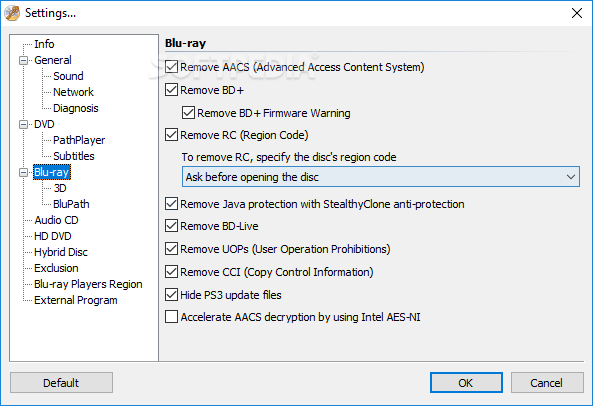Go to PathPlayer settings
The height and width of the screenshot is (406, 593).
(x=79, y=140)
